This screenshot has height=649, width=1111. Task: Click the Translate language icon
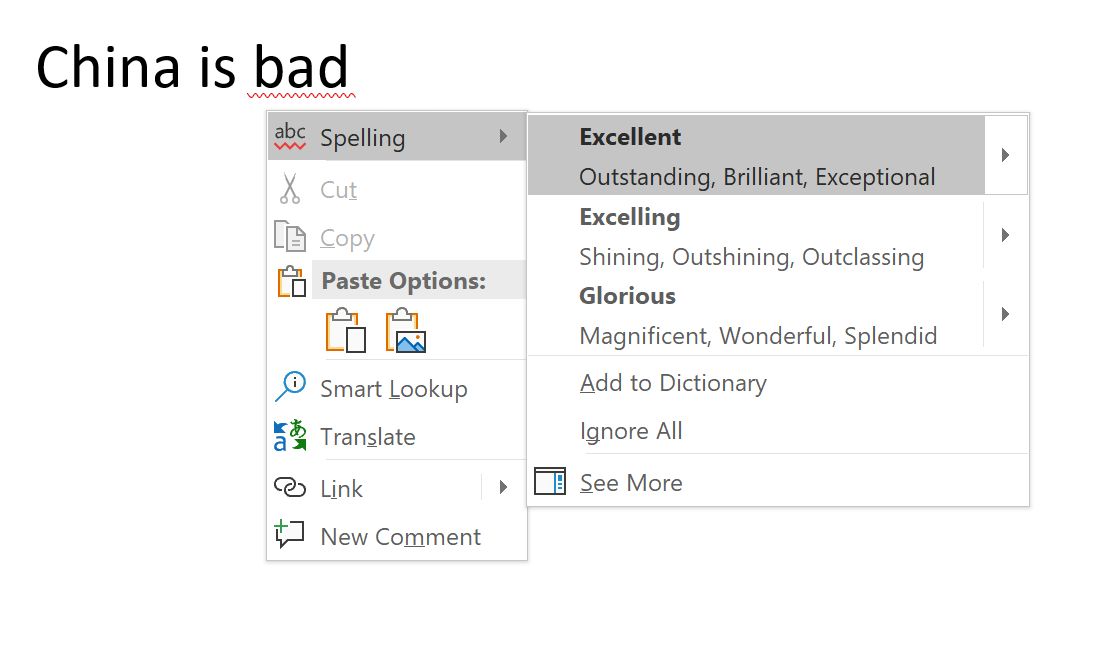291,436
